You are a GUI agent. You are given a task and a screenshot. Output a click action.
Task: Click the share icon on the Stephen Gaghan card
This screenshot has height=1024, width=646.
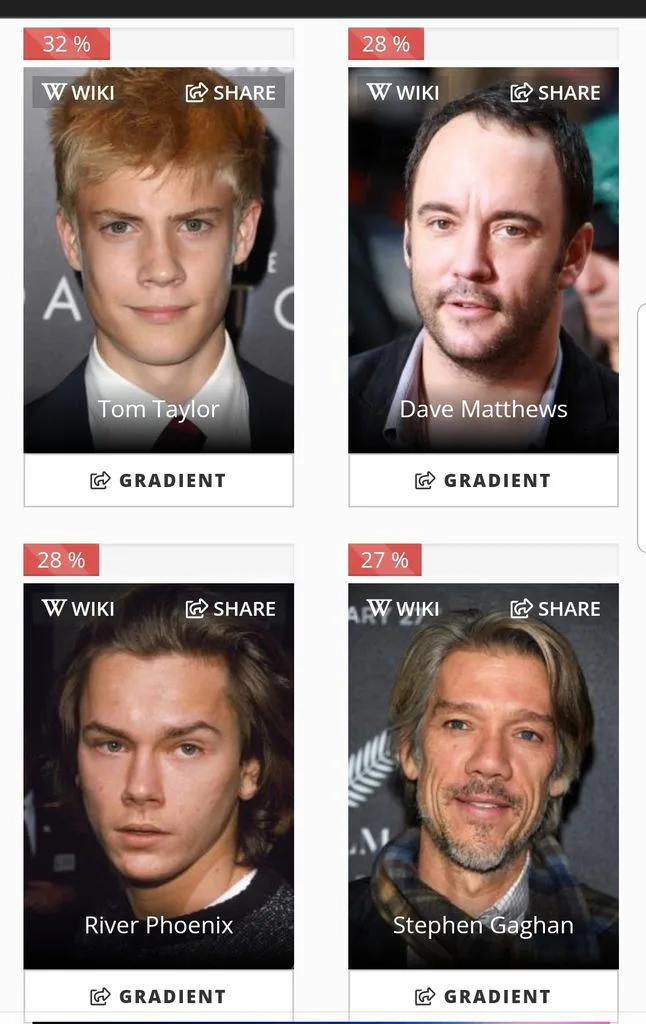521,609
